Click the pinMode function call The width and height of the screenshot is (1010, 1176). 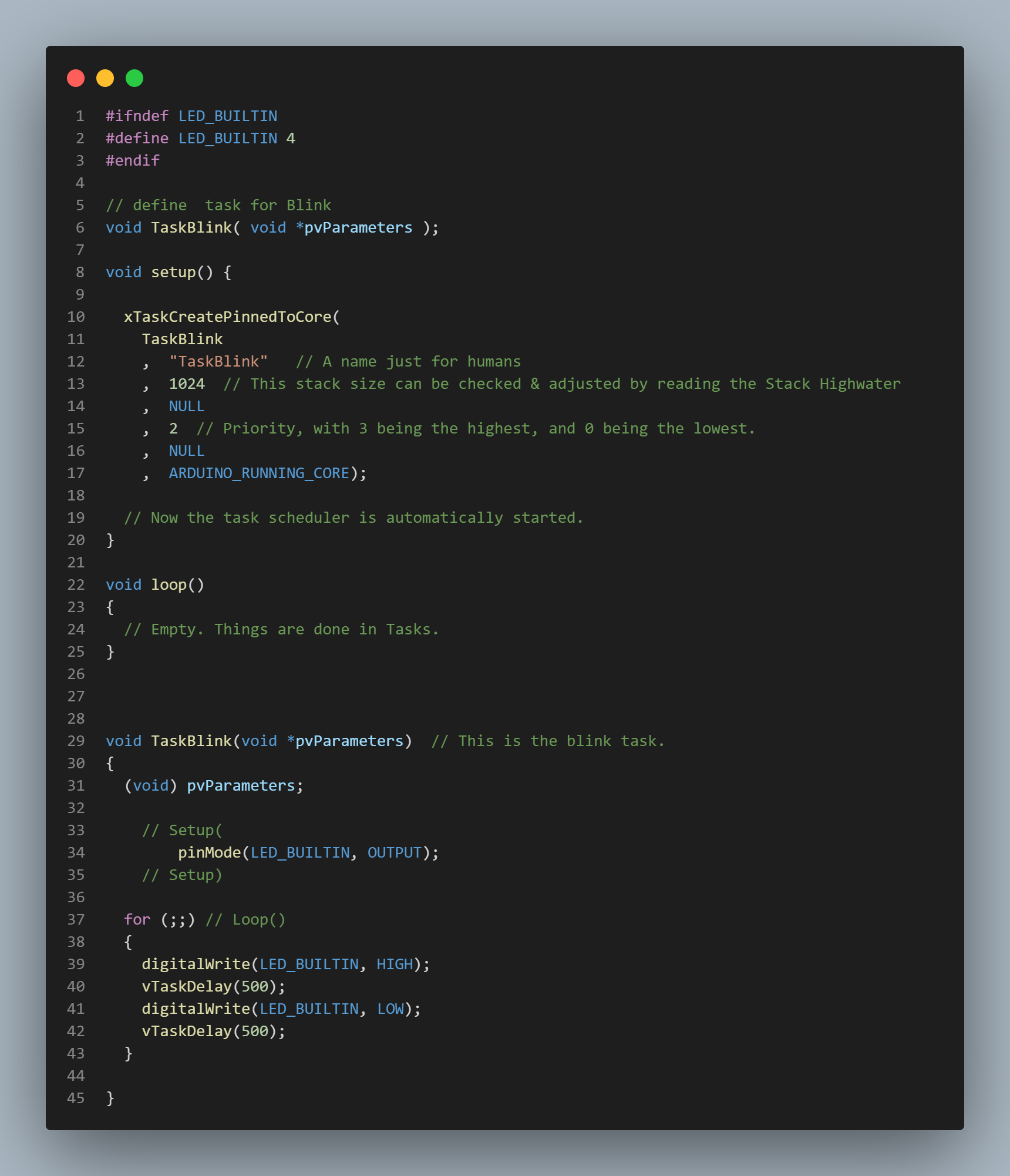click(209, 853)
